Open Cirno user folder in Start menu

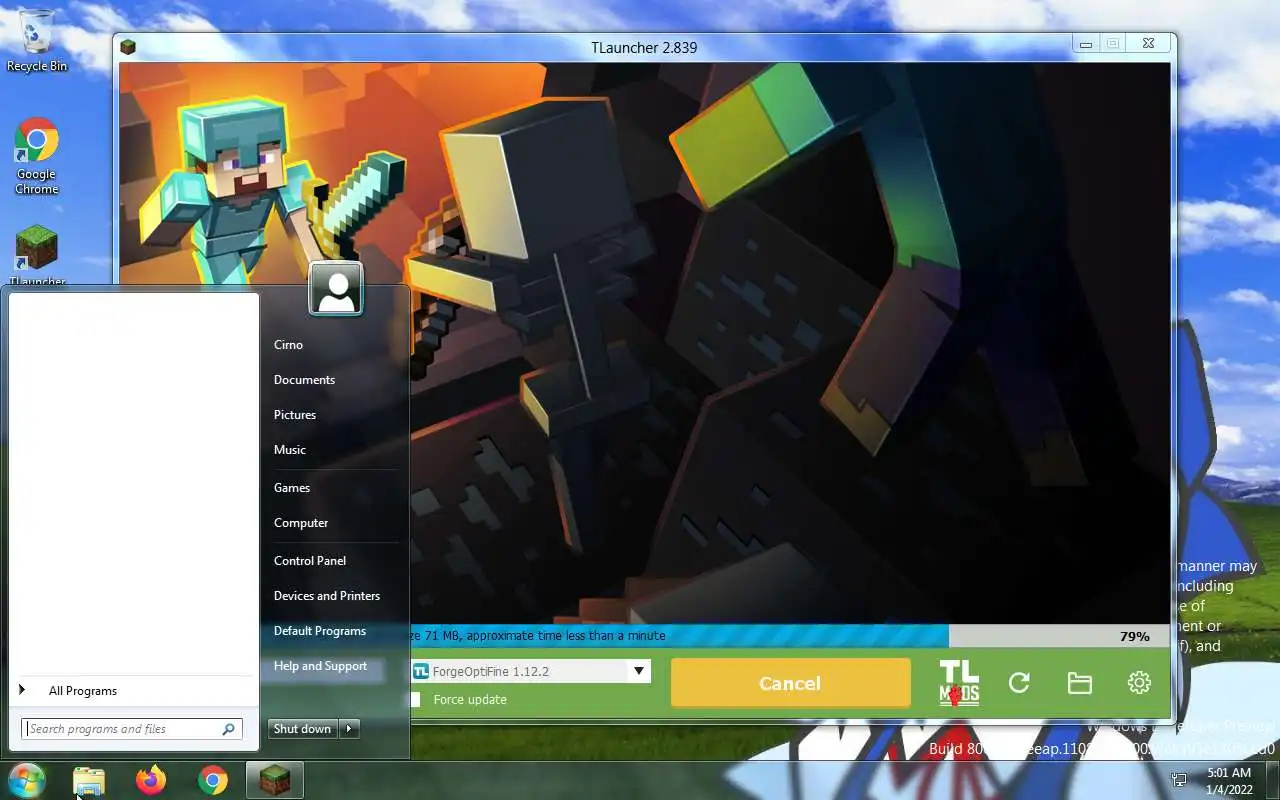click(x=288, y=344)
